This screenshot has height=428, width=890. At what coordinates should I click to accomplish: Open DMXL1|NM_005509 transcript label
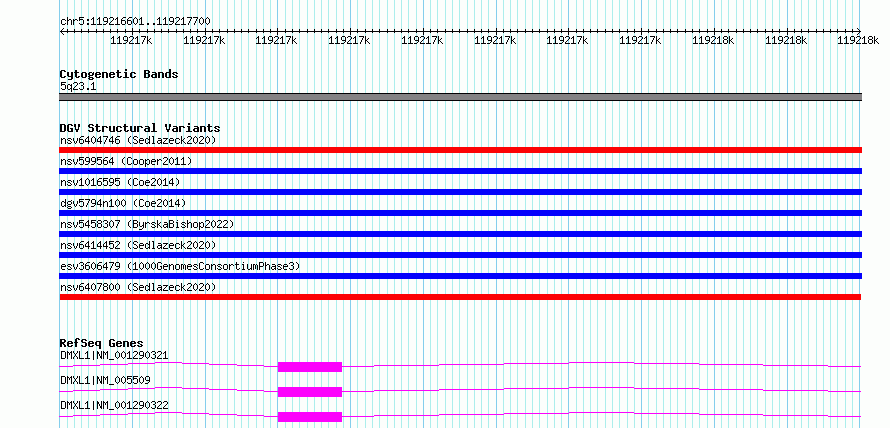pyautogui.click(x=105, y=380)
